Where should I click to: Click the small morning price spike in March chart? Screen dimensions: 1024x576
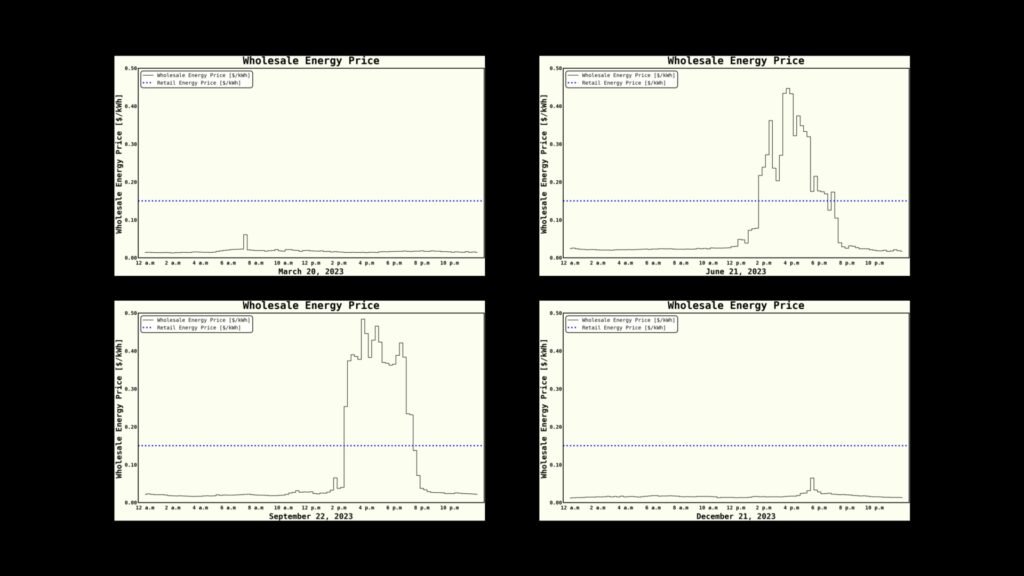coord(245,237)
